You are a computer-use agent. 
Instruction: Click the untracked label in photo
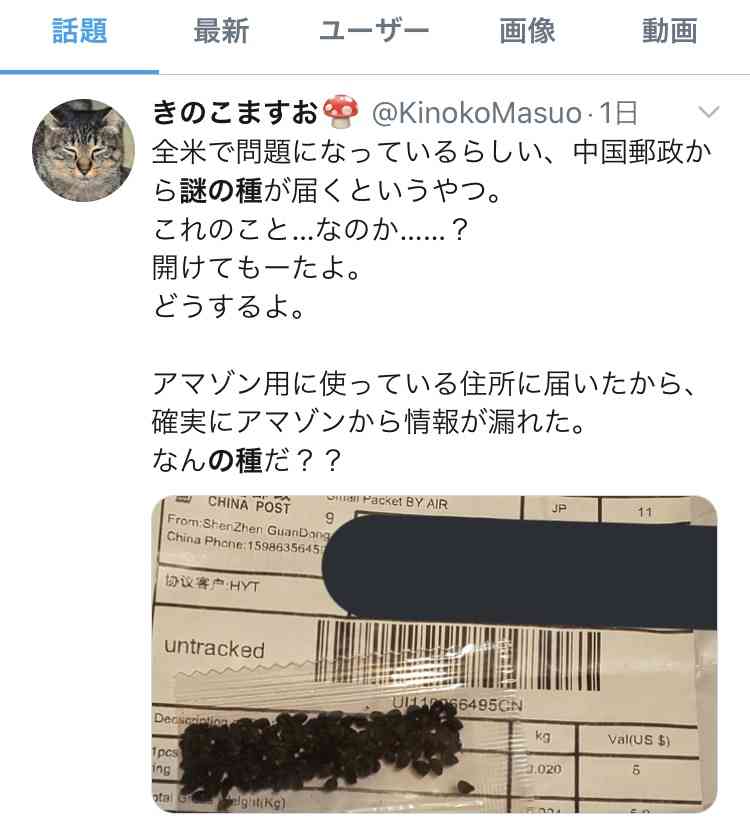(x=214, y=648)
